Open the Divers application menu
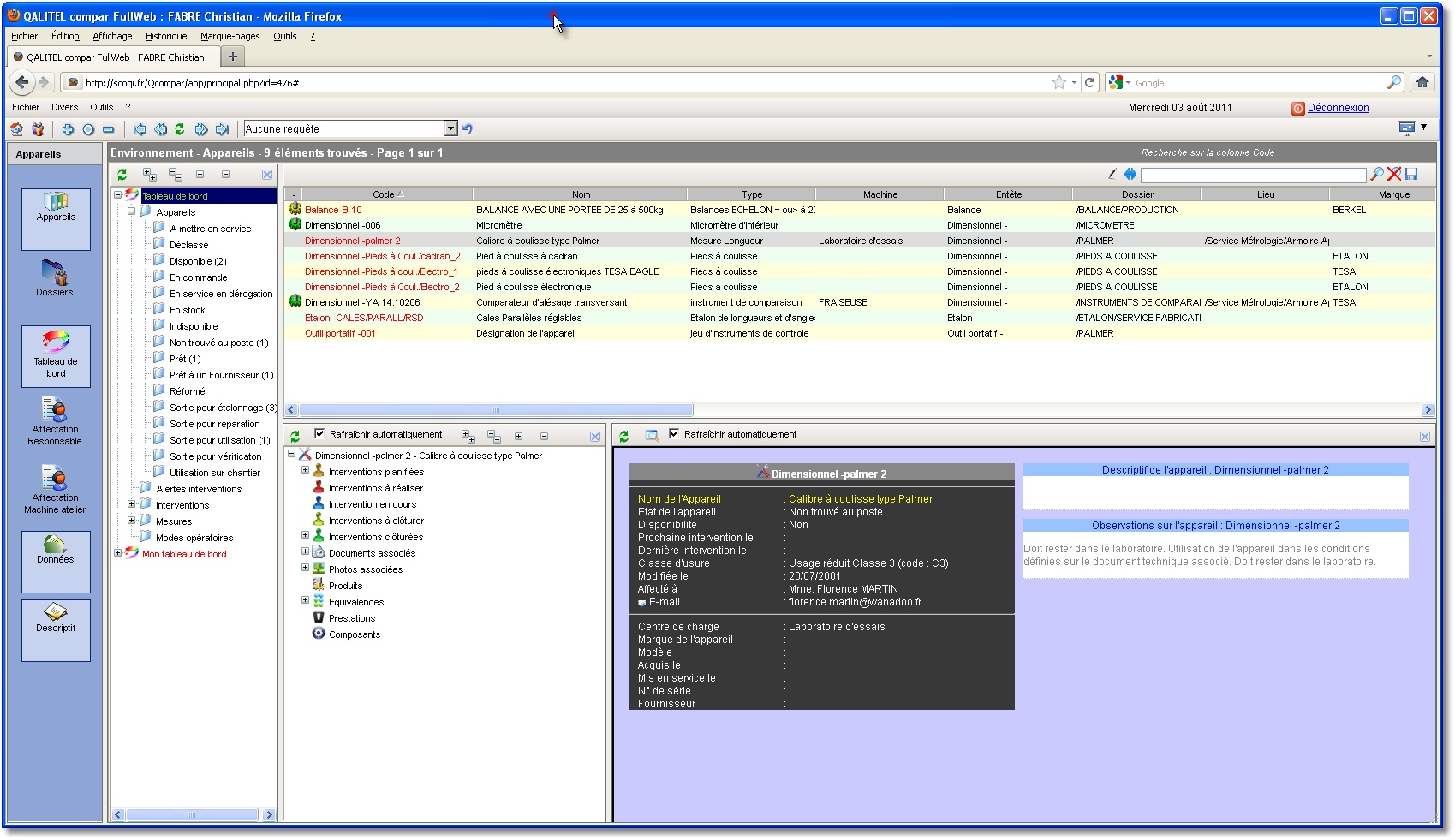The image size is (1455, 840). pyautogui.click(x=64, y=108)
